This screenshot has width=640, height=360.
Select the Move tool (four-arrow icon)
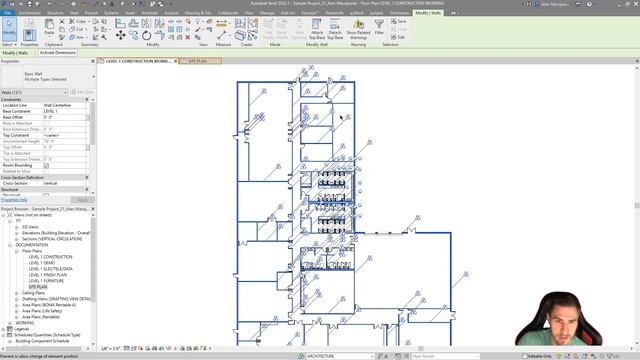click(120, 36)
